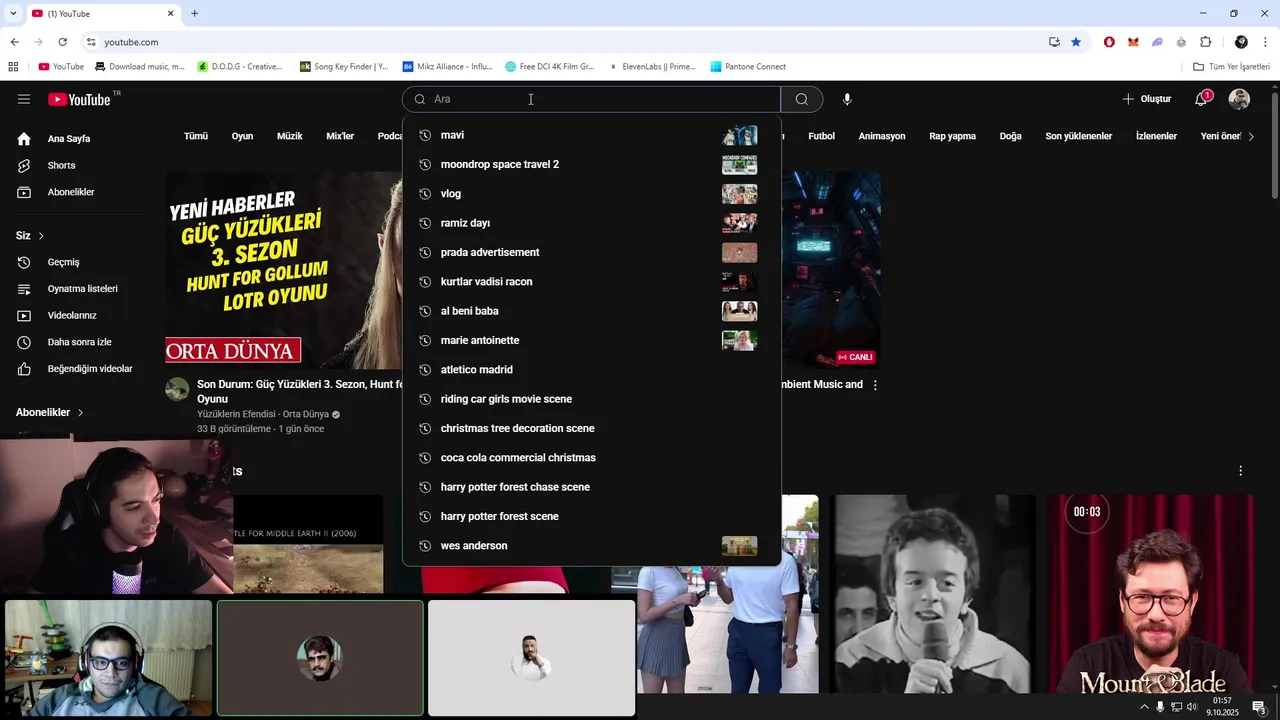Open the Pantone Connect bookmark
This screenshot has width=1280, height=720.
748,67
